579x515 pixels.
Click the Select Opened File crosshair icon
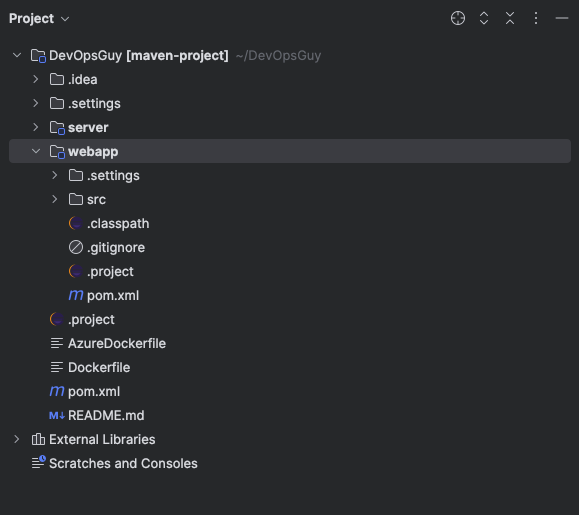[458, 18]
